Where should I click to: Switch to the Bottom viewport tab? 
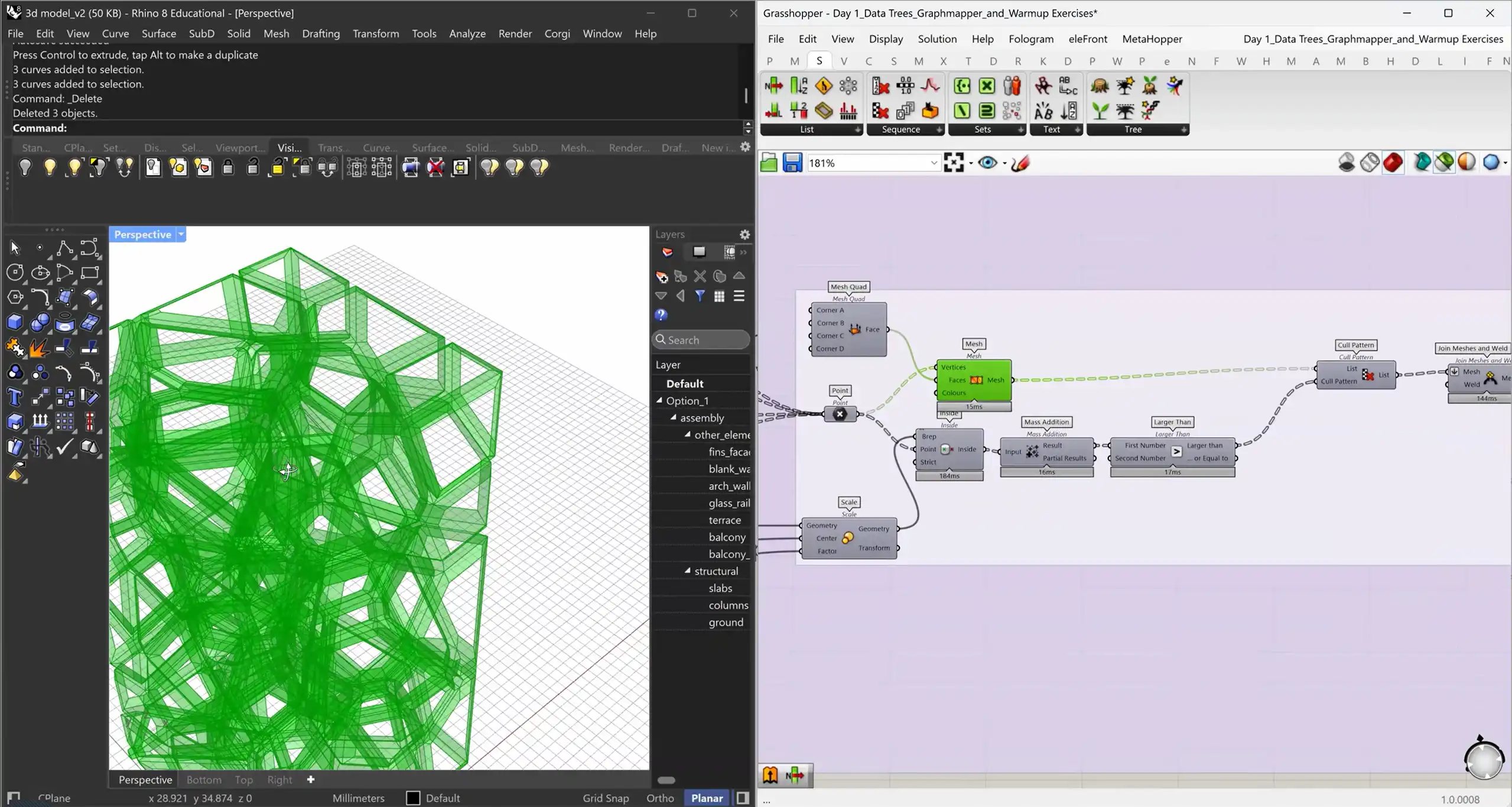tap(203, 779)
